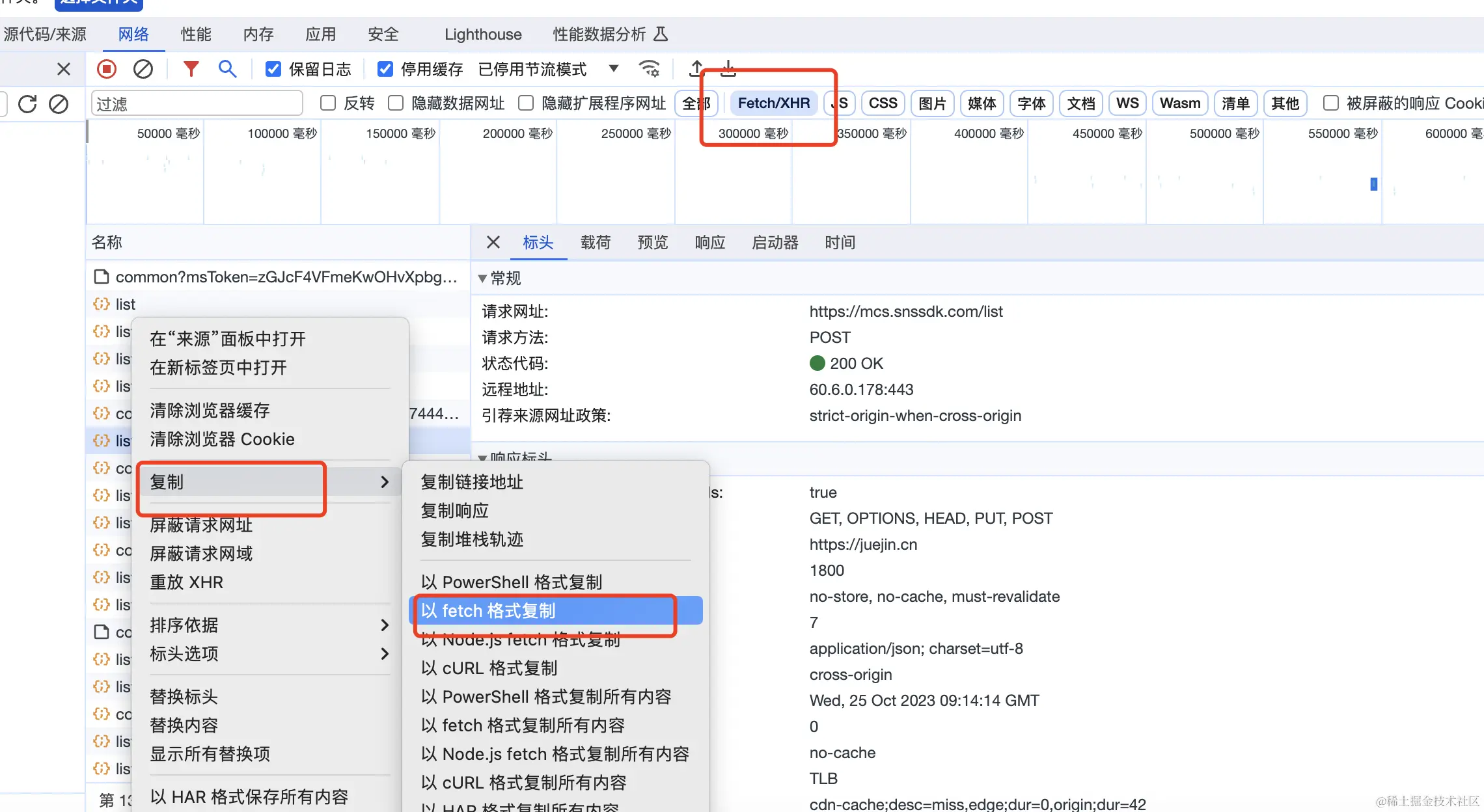Choose 以 cURL 格式复制 menu entry
The width and height of the screenshot is (1484, 812).
click(489, 668)
